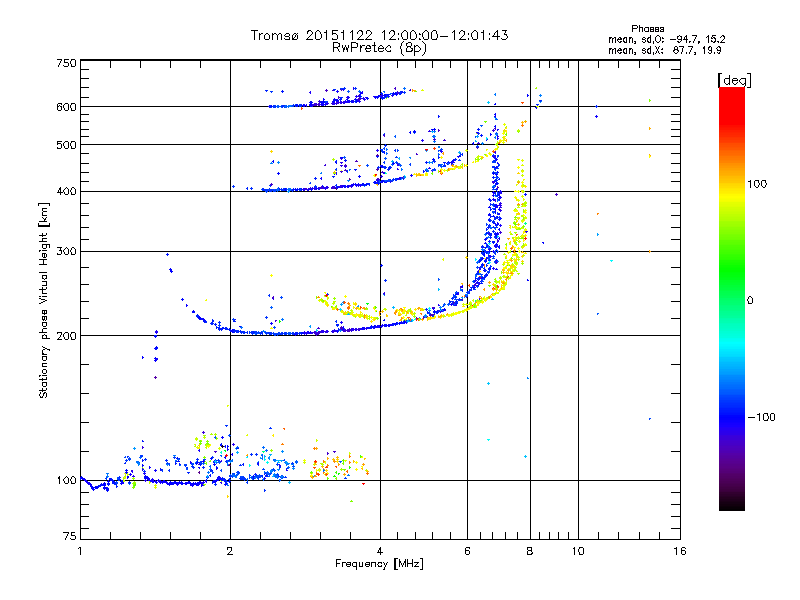800x600 pixels.
Task: Click the 'Frequency [MHz]' axis label
Action: click(x=379, y=564)
